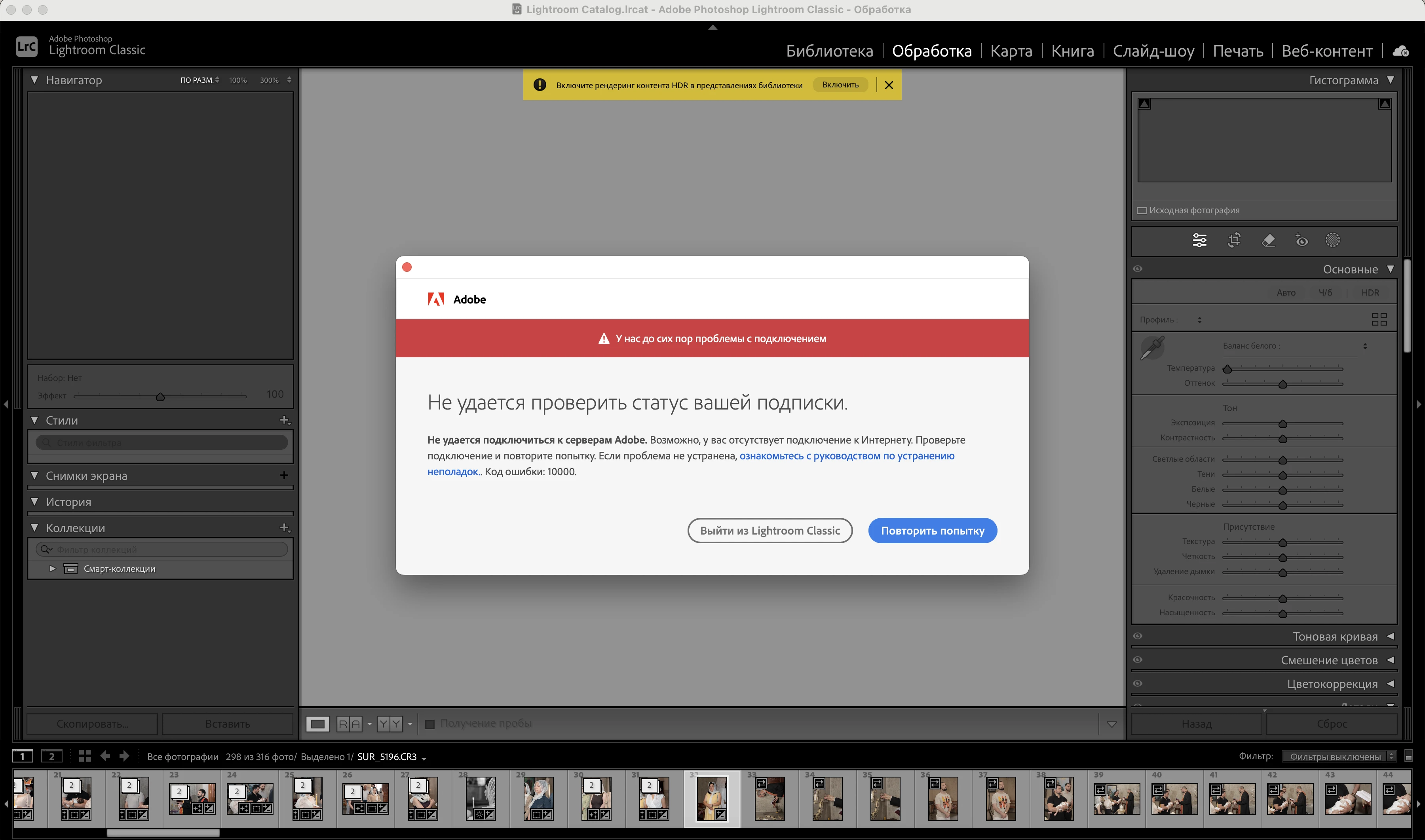This screenshot has height=840, width=1425.
Task: Collapse the История panel
Action: [x=34, y=502]
